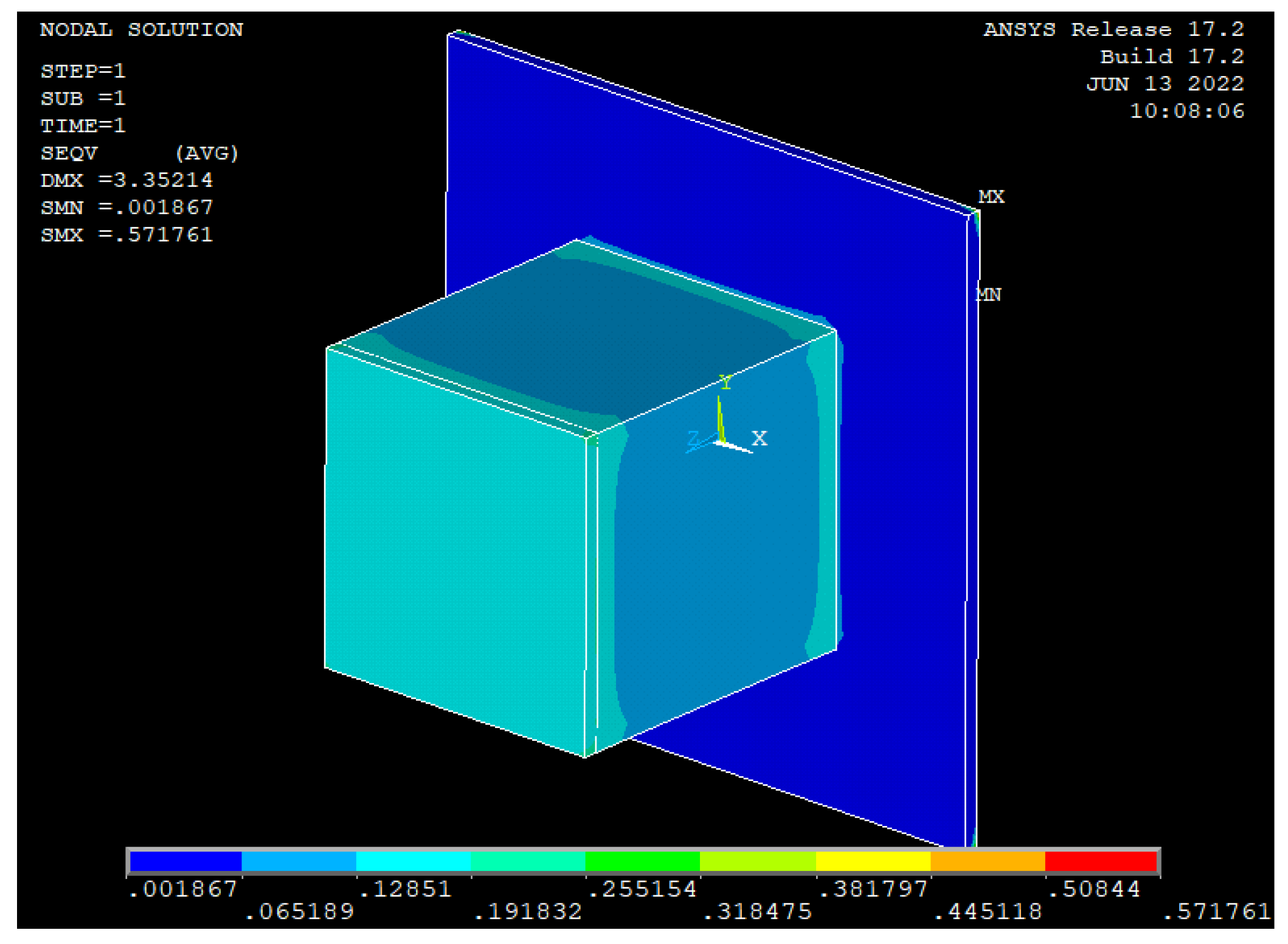Image resolution: width=1288 pixels, height=944 pixels.
Task: Click the cyan legend color band
Action: tap(413, 861)
